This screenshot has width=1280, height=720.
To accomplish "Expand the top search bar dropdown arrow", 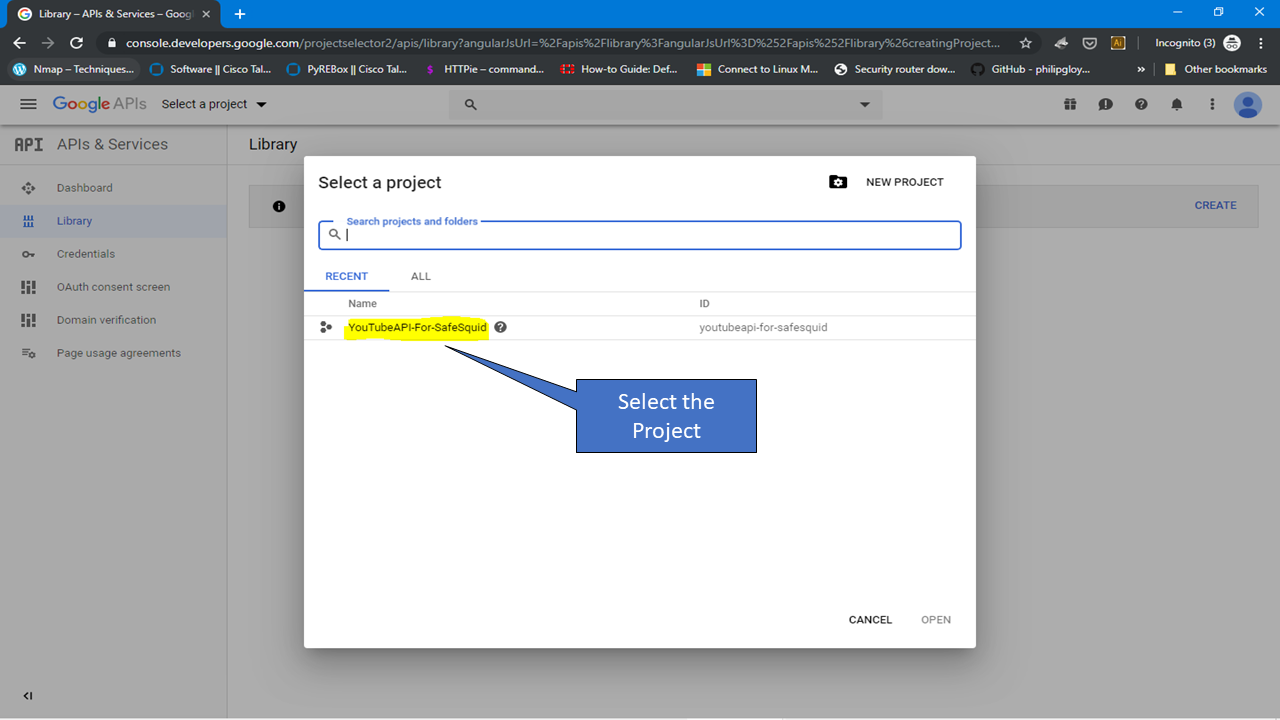I will 865,105.
